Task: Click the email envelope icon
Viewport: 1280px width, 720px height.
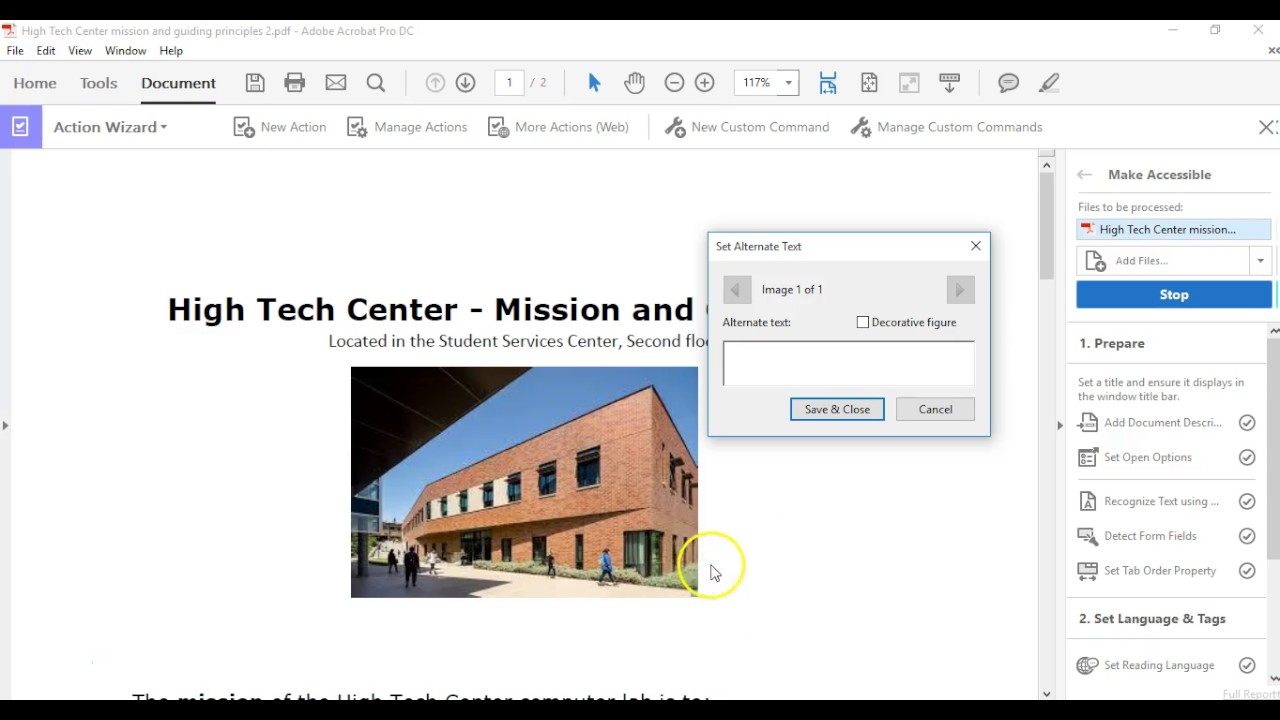Action: click(x=336, y=83)
